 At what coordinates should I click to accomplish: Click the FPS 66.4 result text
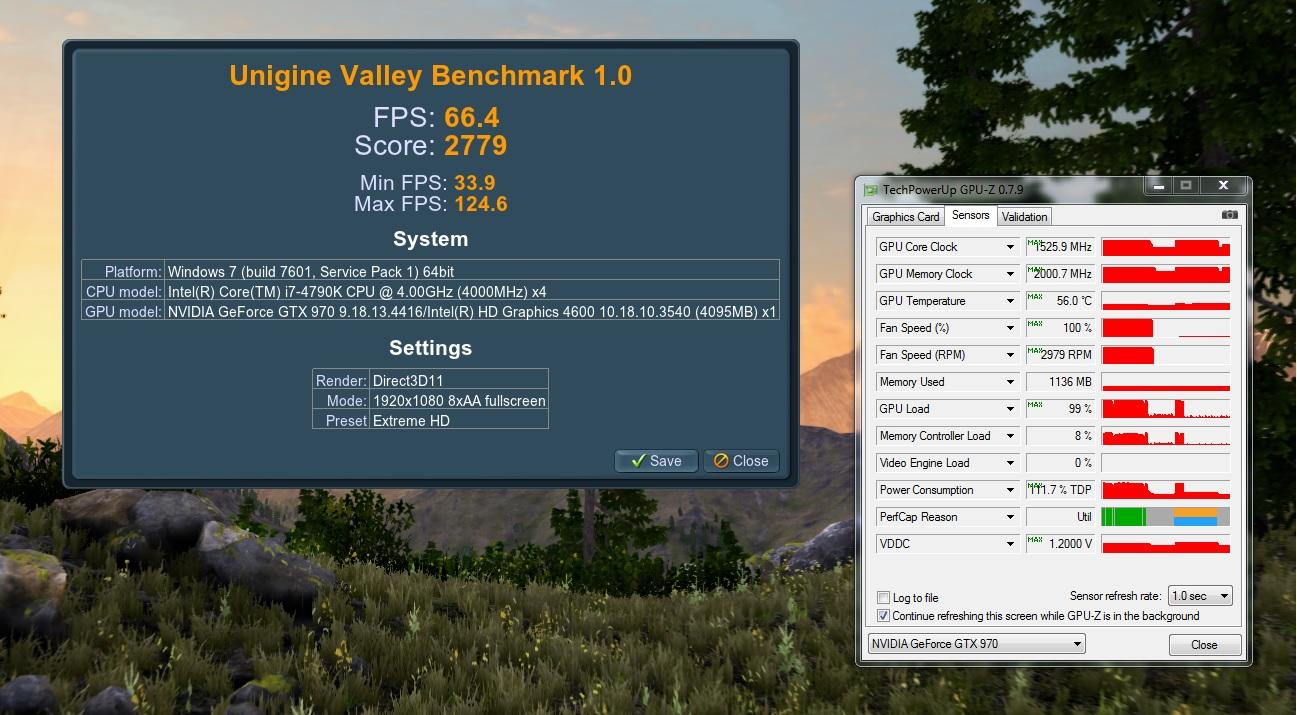[x=436, y=117]
